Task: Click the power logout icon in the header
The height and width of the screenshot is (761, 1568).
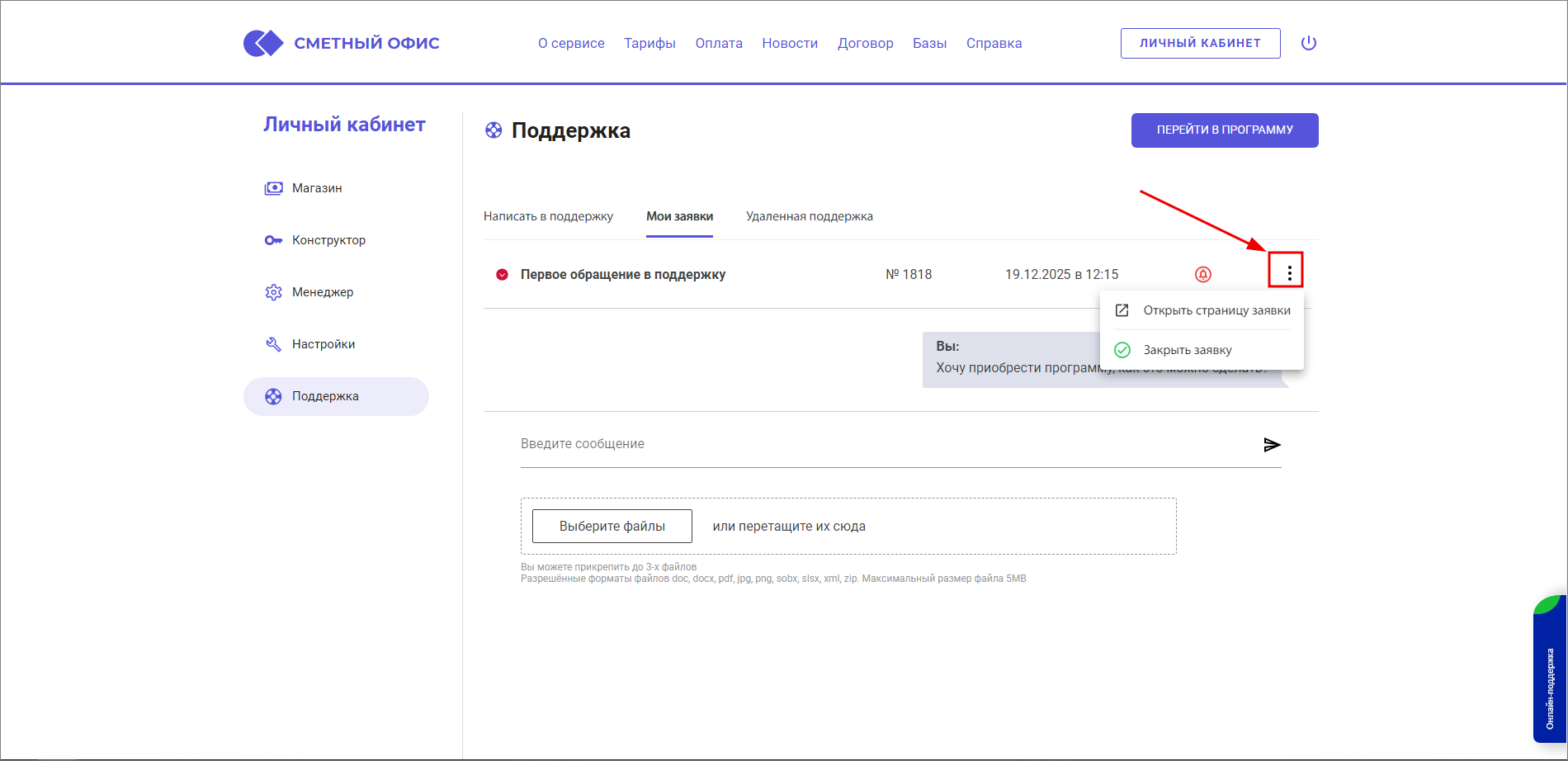Action: 1309,43
